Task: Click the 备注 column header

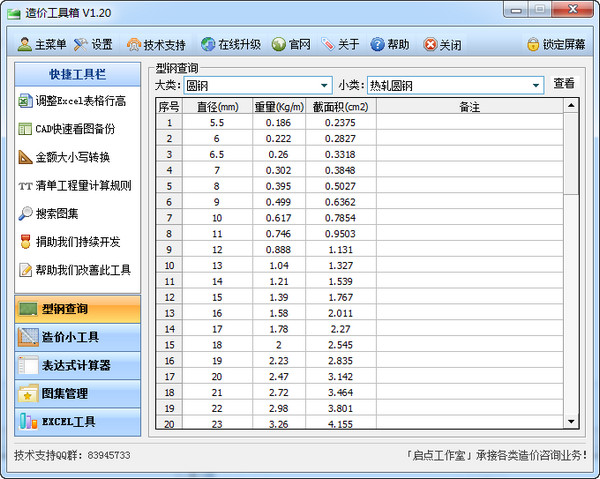Action: [x=470, y=106]
